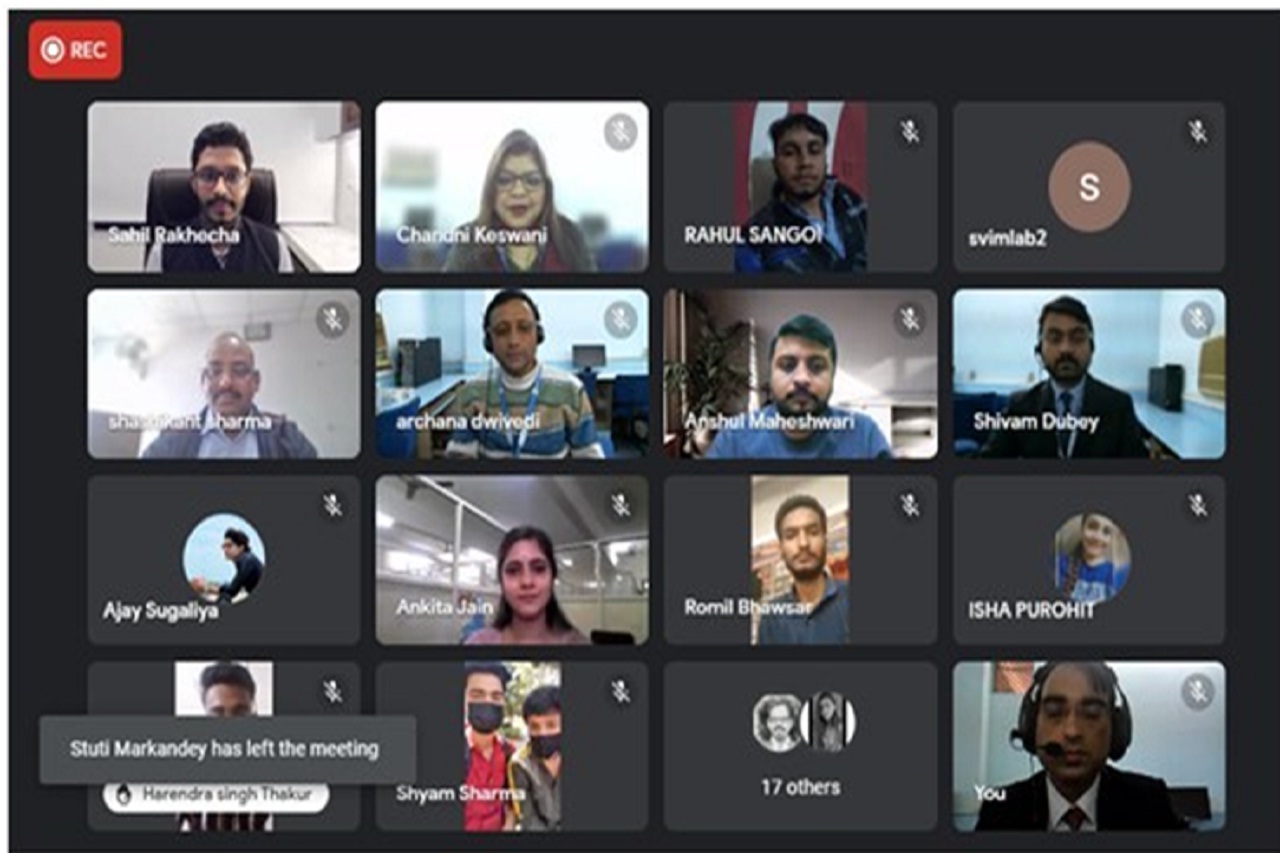The height and width of the screenshot is (853, 1280).
Task: Click muted mic icon on shashikant sharma tile
Action: [x=333, y=319]
